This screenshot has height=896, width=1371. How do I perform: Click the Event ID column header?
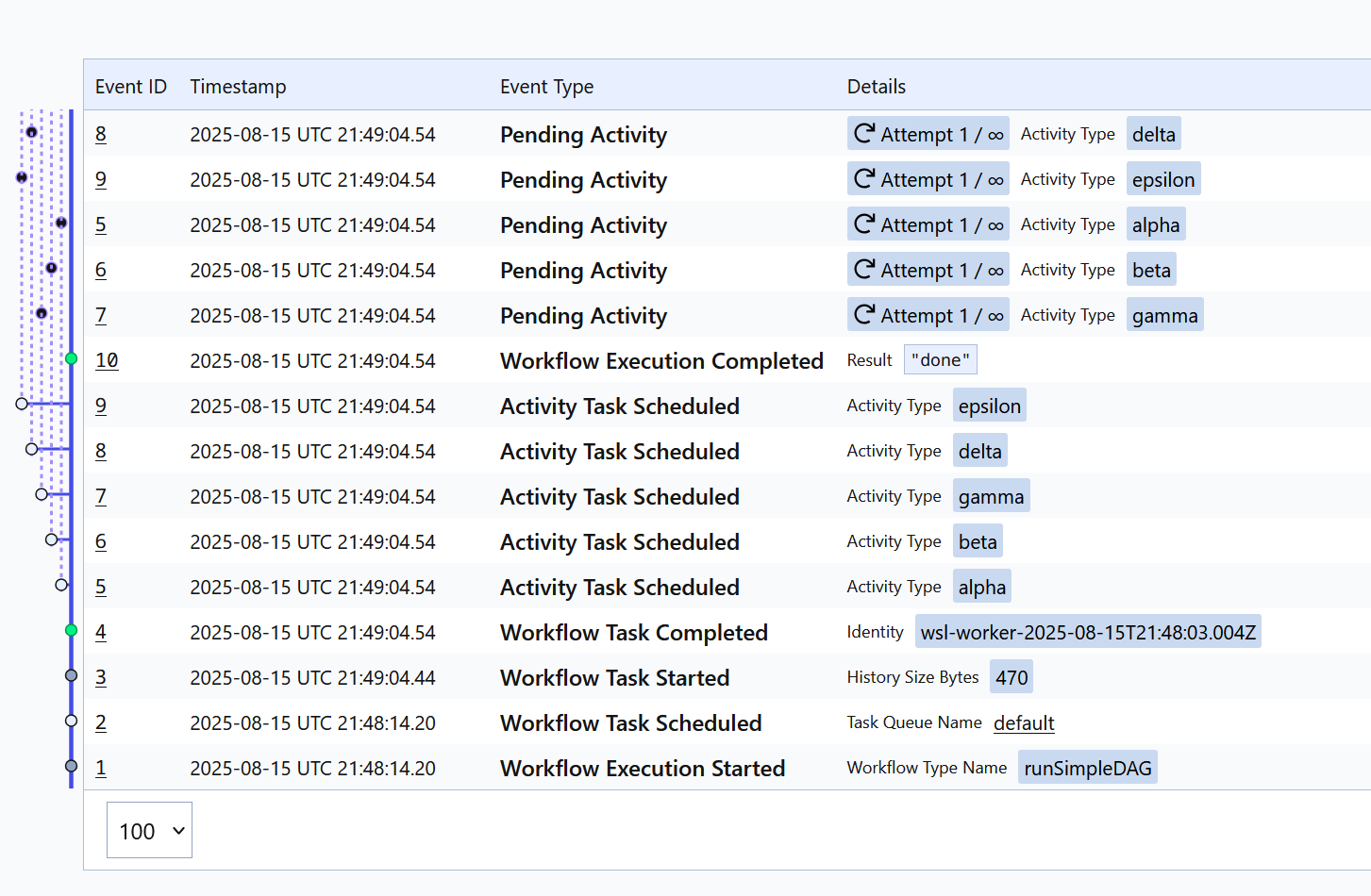tap(131, 87)
